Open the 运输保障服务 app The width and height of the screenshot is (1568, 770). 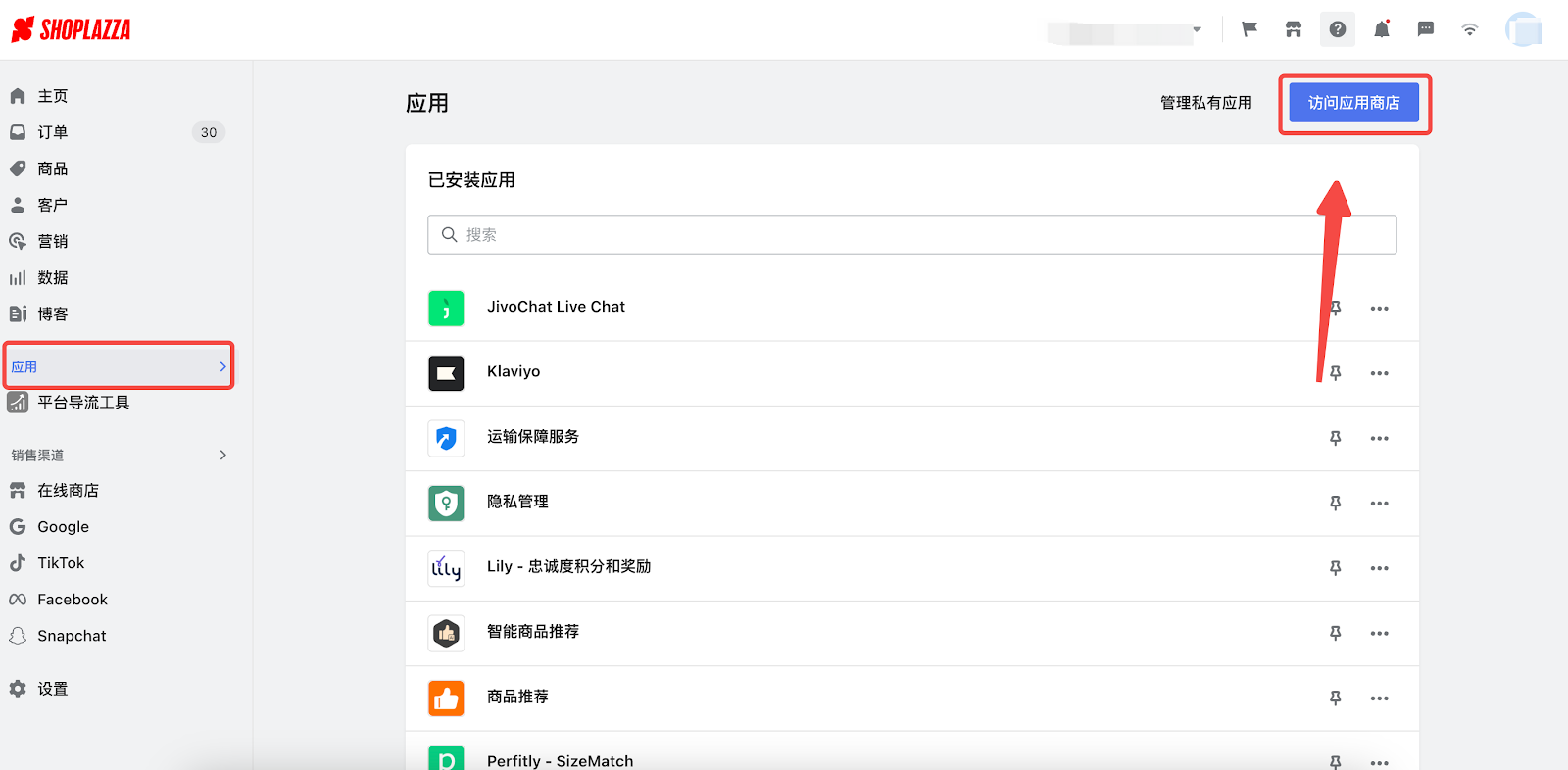[533, 437]
